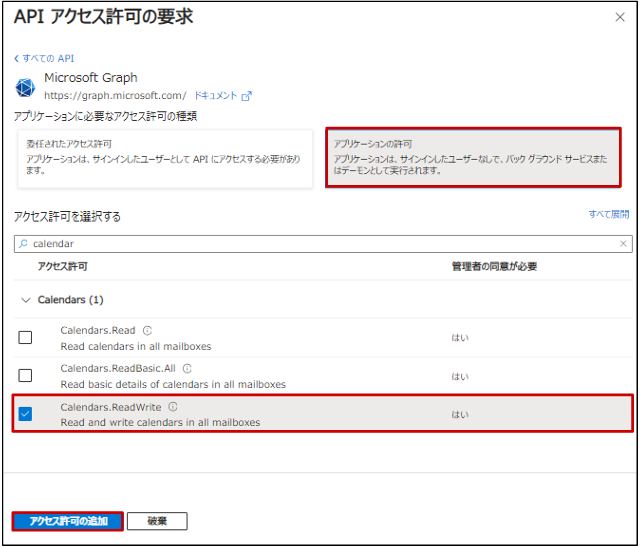
Task: Collapse the Calendars (1) group chevron
Action: point(26,300)
